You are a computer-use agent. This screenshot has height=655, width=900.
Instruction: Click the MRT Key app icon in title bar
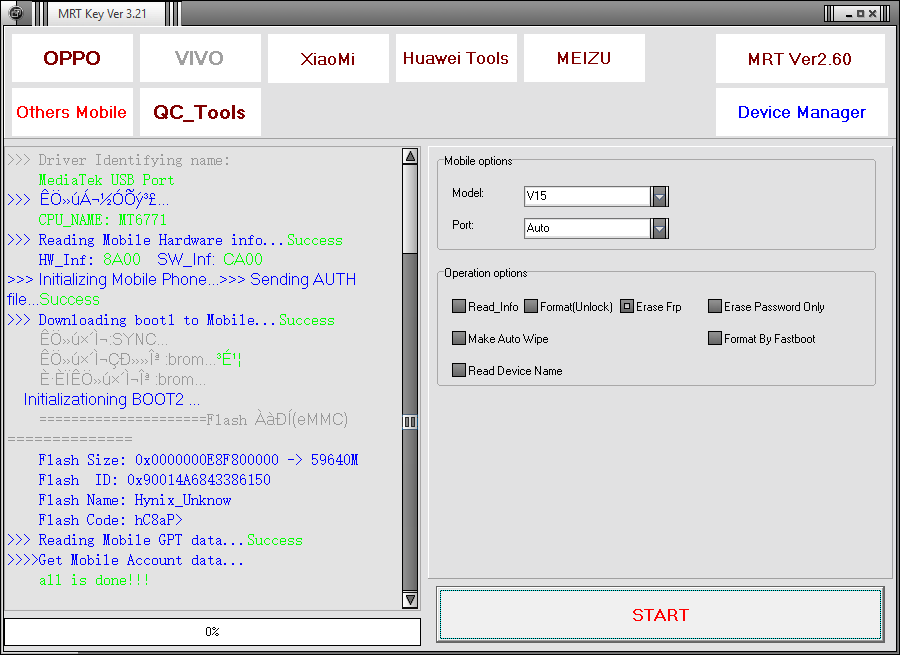pyautogui.click(x=16, y=13)
